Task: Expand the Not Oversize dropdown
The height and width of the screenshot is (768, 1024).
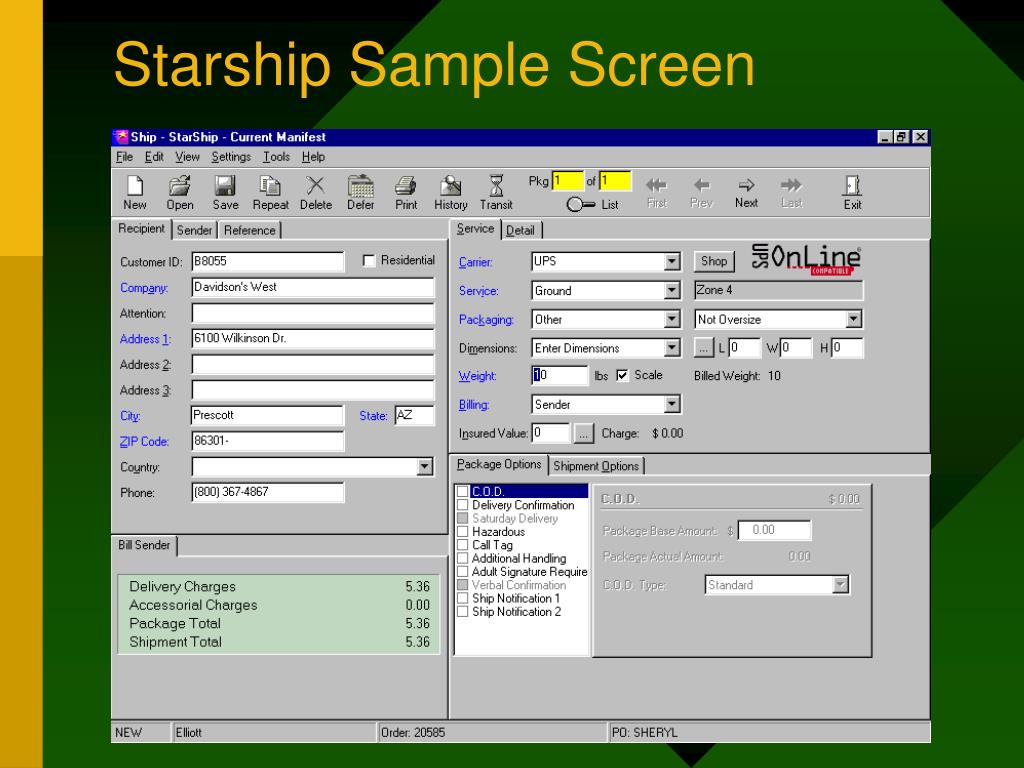Action: [x=854, y=319]
